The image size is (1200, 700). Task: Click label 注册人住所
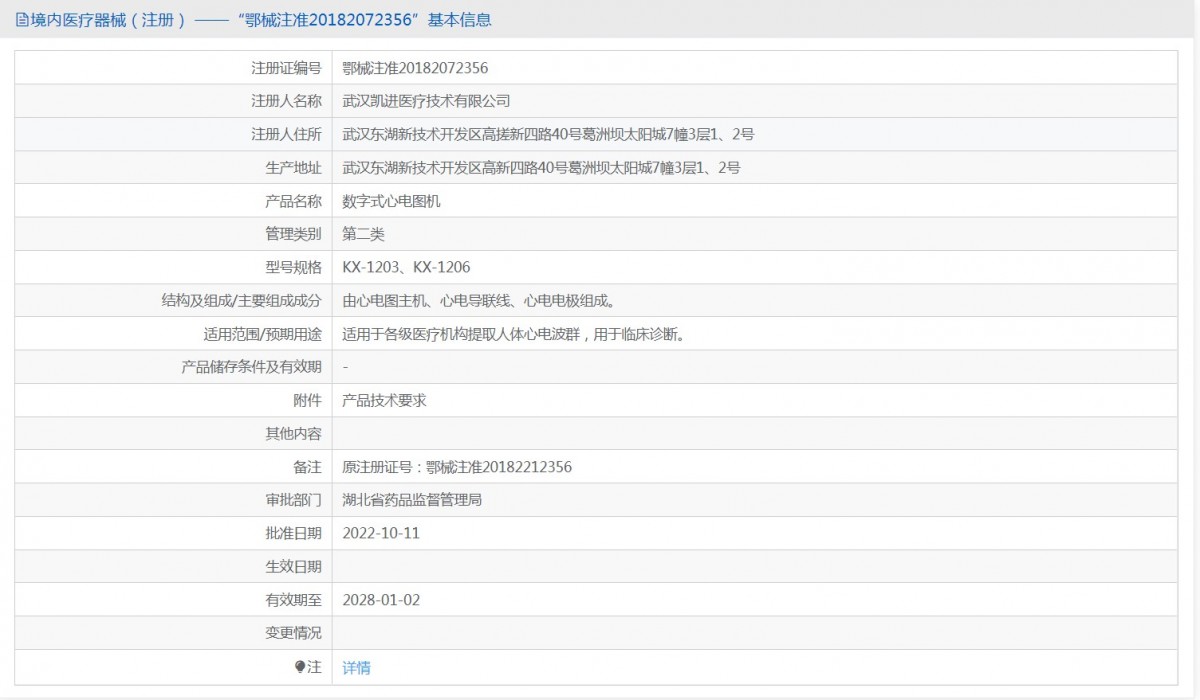[x=286, y=134]
